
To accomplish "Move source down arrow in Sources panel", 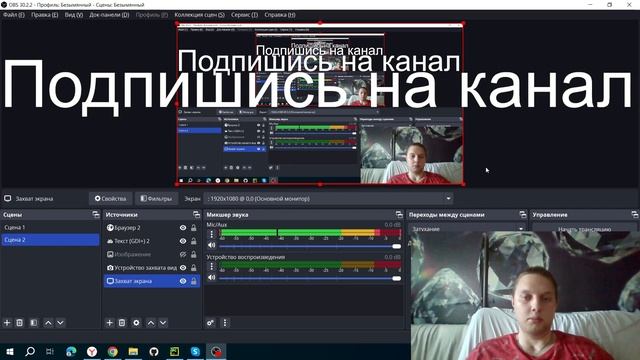I will (163, 323).
